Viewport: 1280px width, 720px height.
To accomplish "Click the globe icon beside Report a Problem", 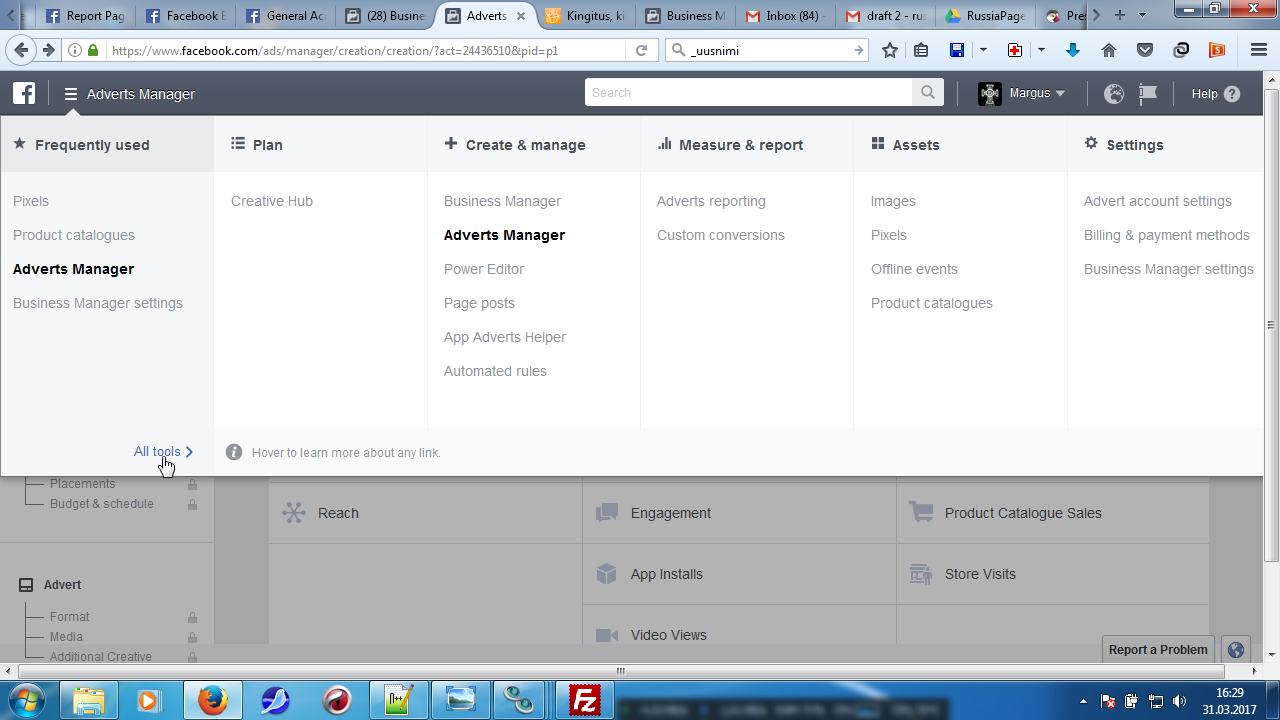I will 1236,650.
